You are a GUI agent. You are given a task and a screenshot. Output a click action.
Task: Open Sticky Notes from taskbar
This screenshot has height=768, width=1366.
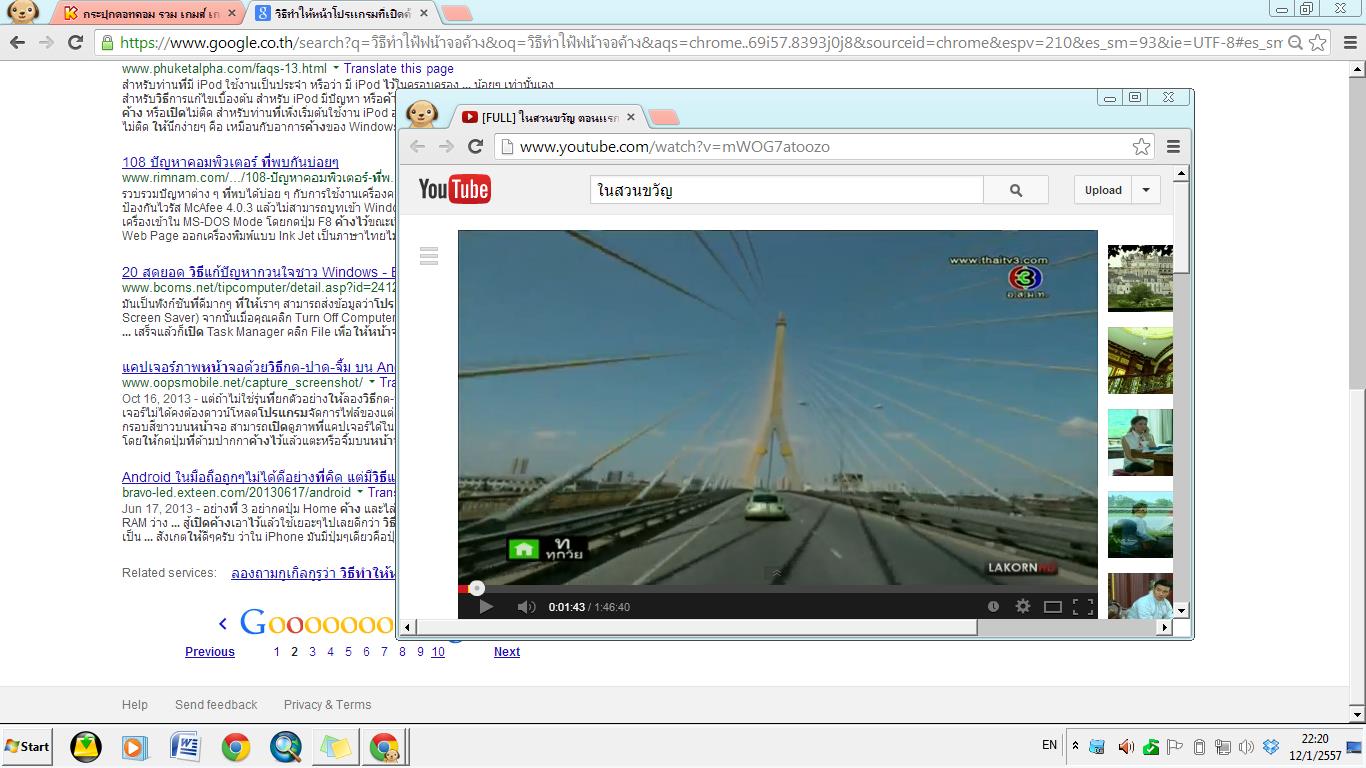(335, 747)
